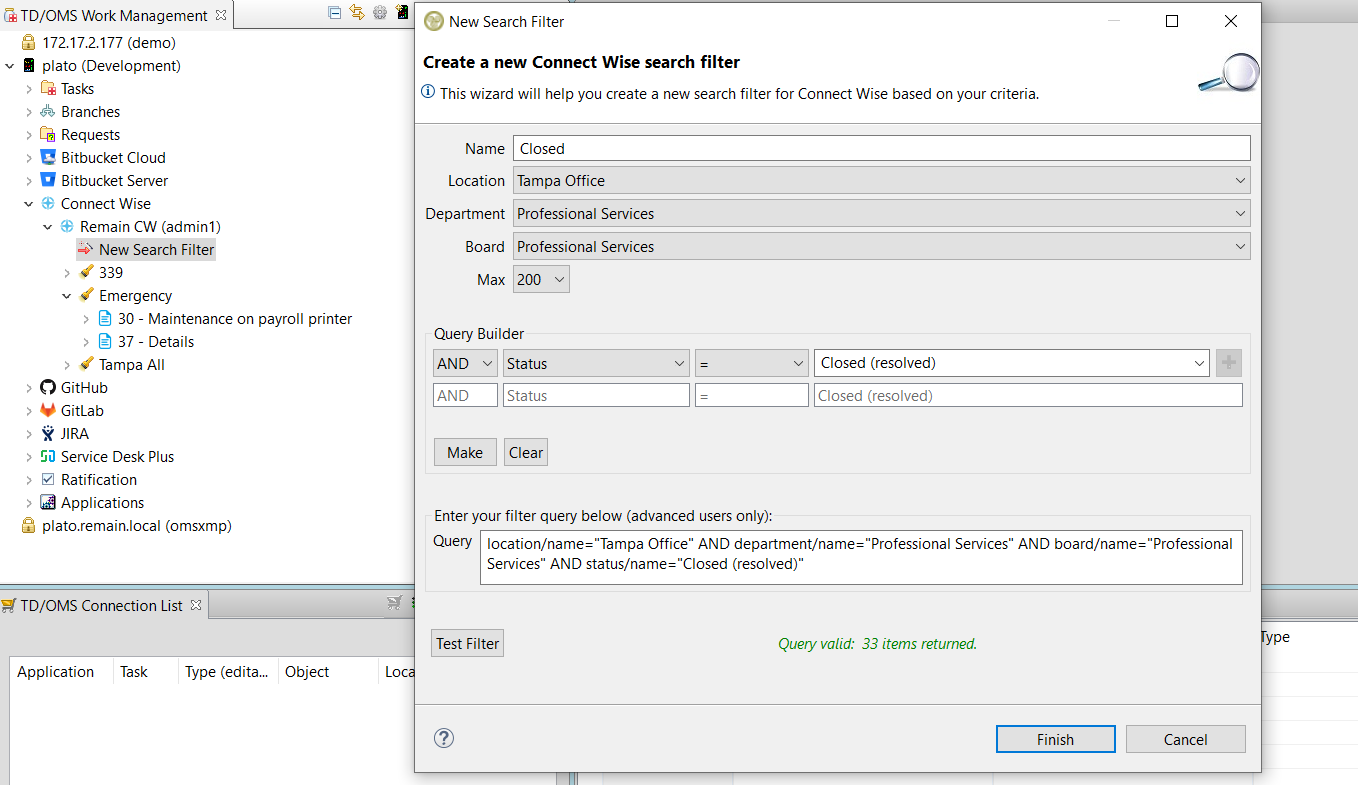Click the Collapse All icon in Work Management
Screen dimensions: 1358x785
335,13
